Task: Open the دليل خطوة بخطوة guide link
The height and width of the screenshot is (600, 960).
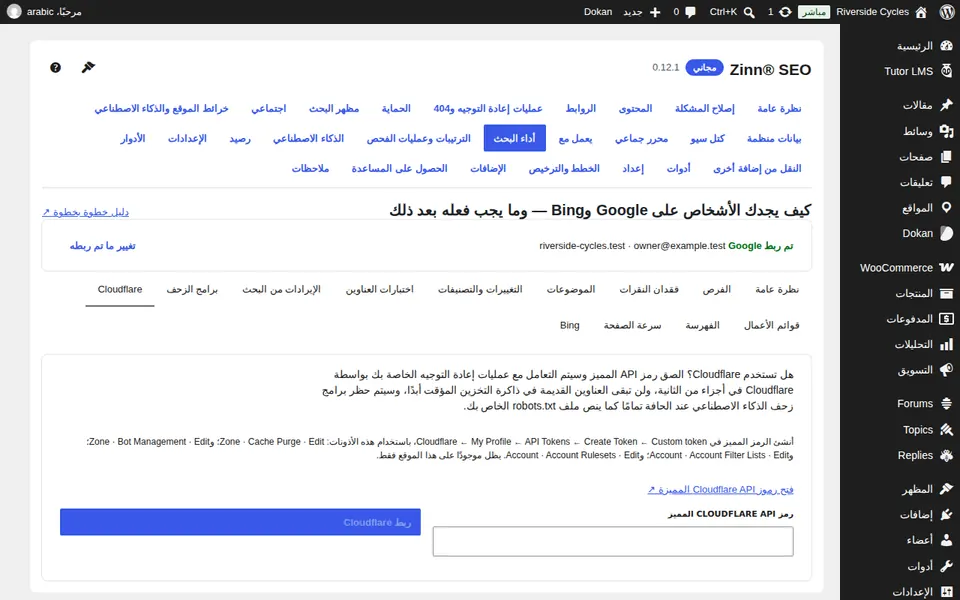Action: pyautogui.click(x=85, y=212)
